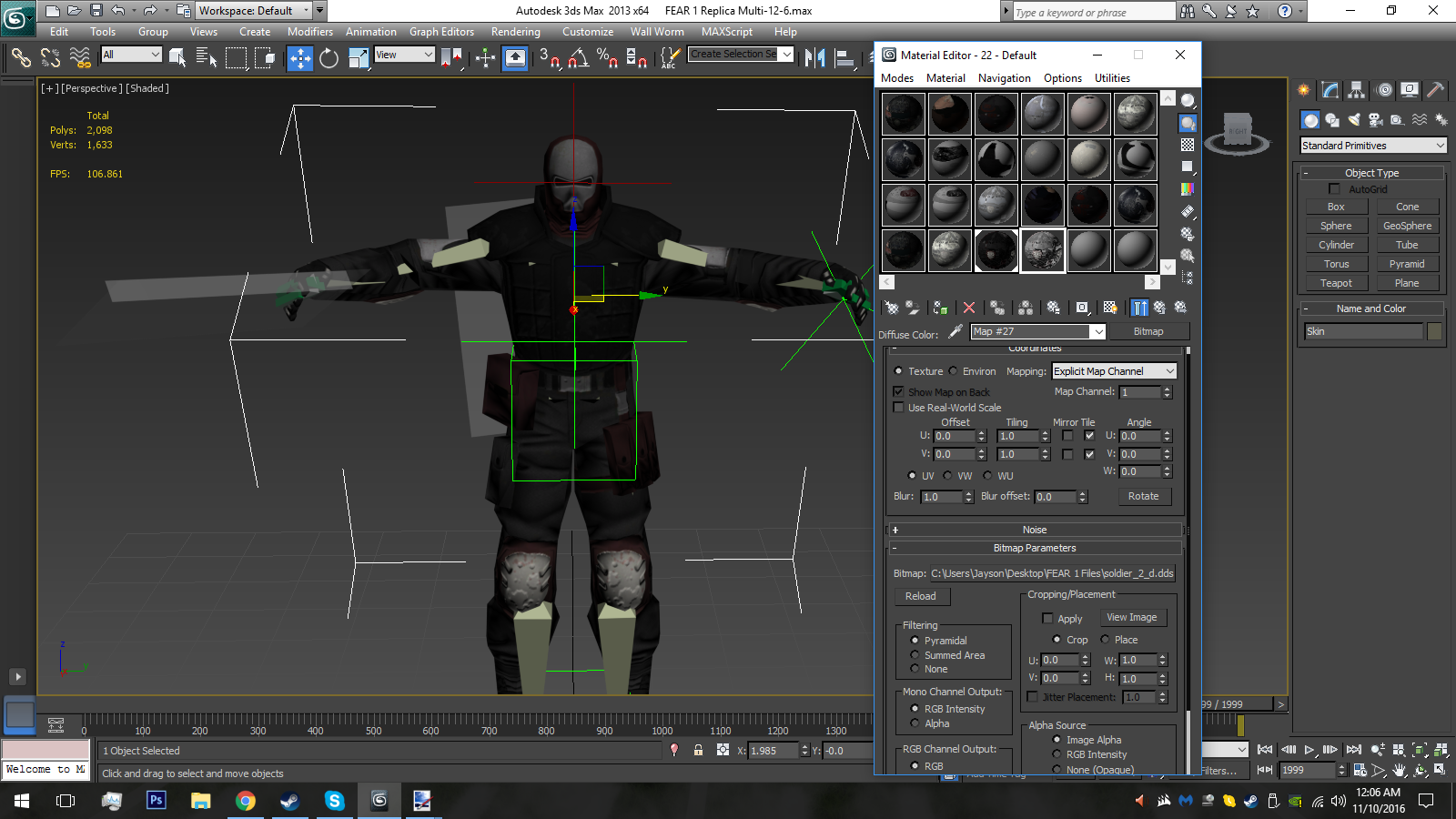Image resolution: width=1456 pixels, height=819 pixels.
Task: Enable the AutoGrid checkbox
Action: (1335, 189)
